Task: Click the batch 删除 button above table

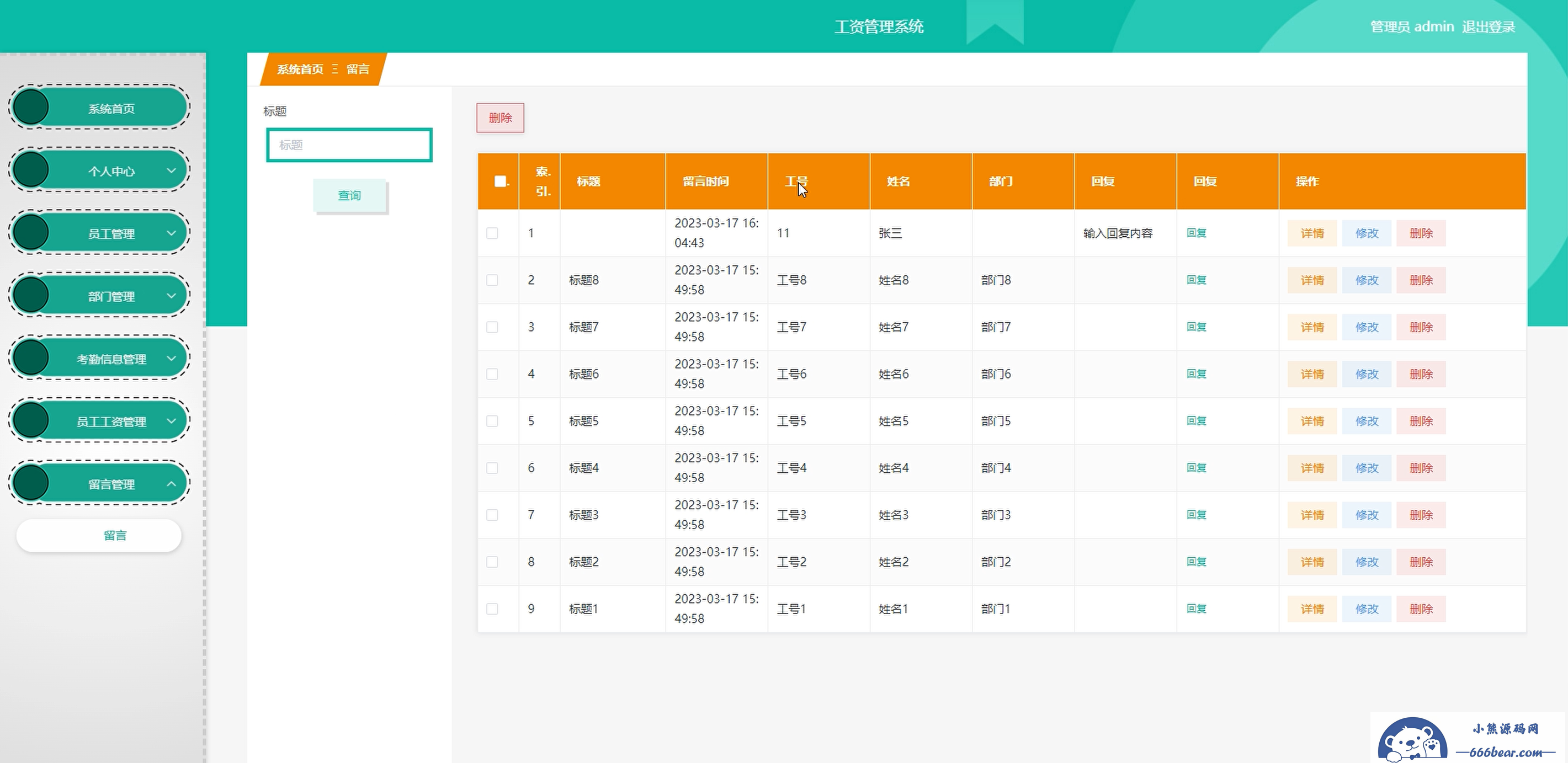Action: pos(501,118)
